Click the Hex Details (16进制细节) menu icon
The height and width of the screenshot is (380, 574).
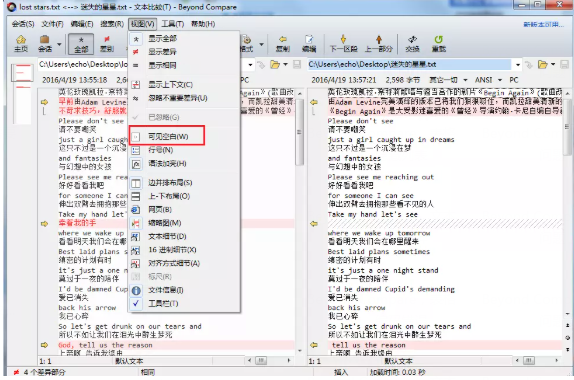click(136, 250)
